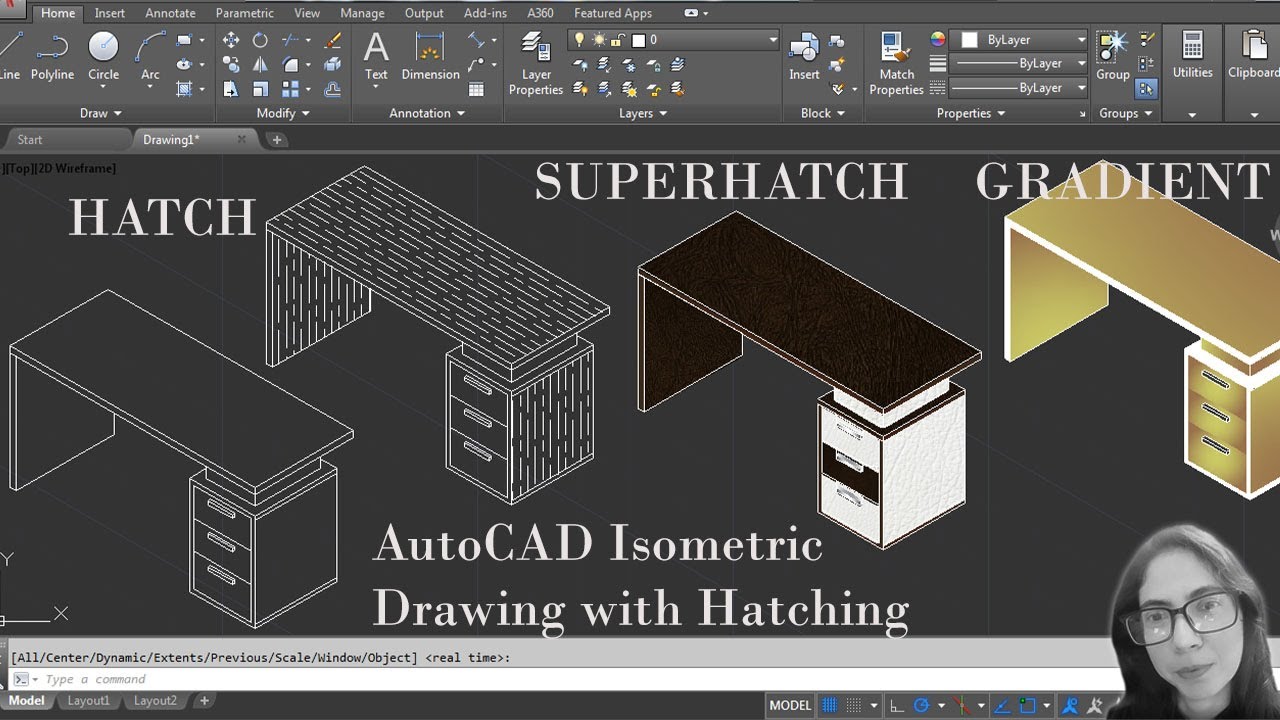Toggle group selection on/off button

point(1145,89)
